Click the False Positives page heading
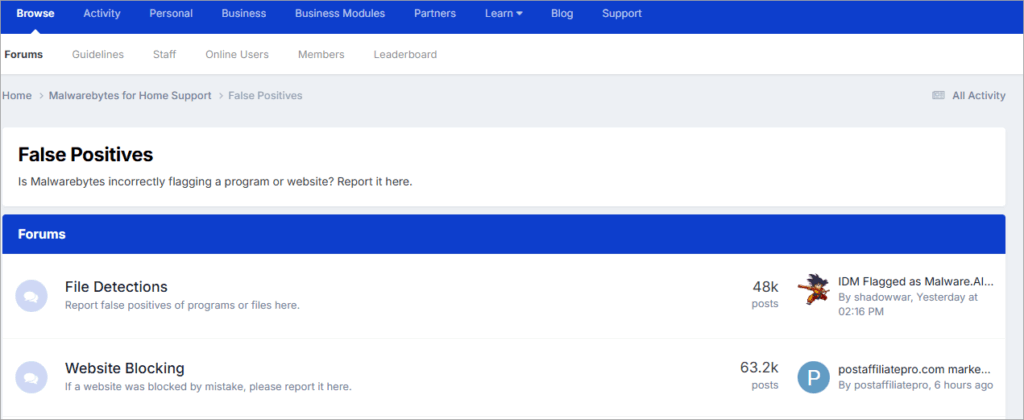1024x420 pixels. click(x=86, y=155)
